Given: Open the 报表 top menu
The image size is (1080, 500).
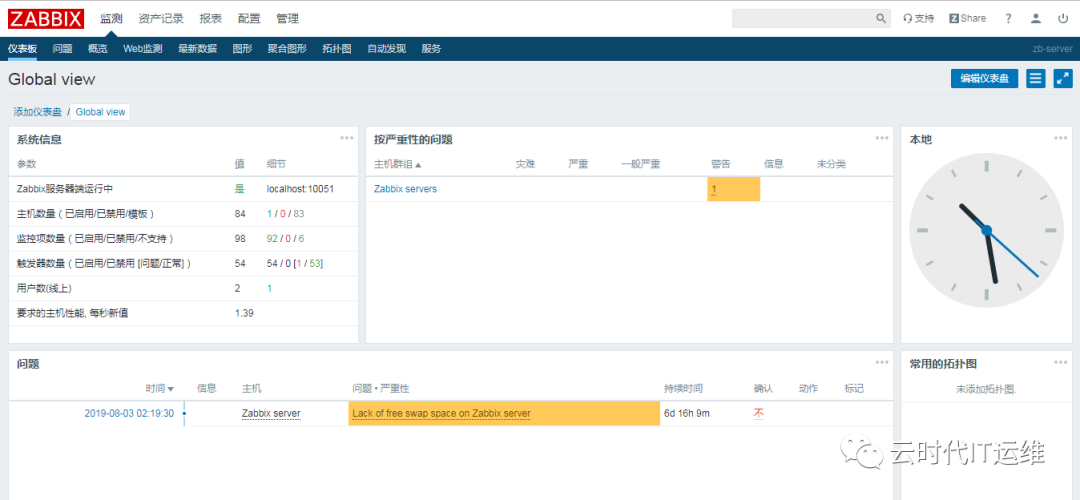Looking at the screenshot, I should click(211, 19).
